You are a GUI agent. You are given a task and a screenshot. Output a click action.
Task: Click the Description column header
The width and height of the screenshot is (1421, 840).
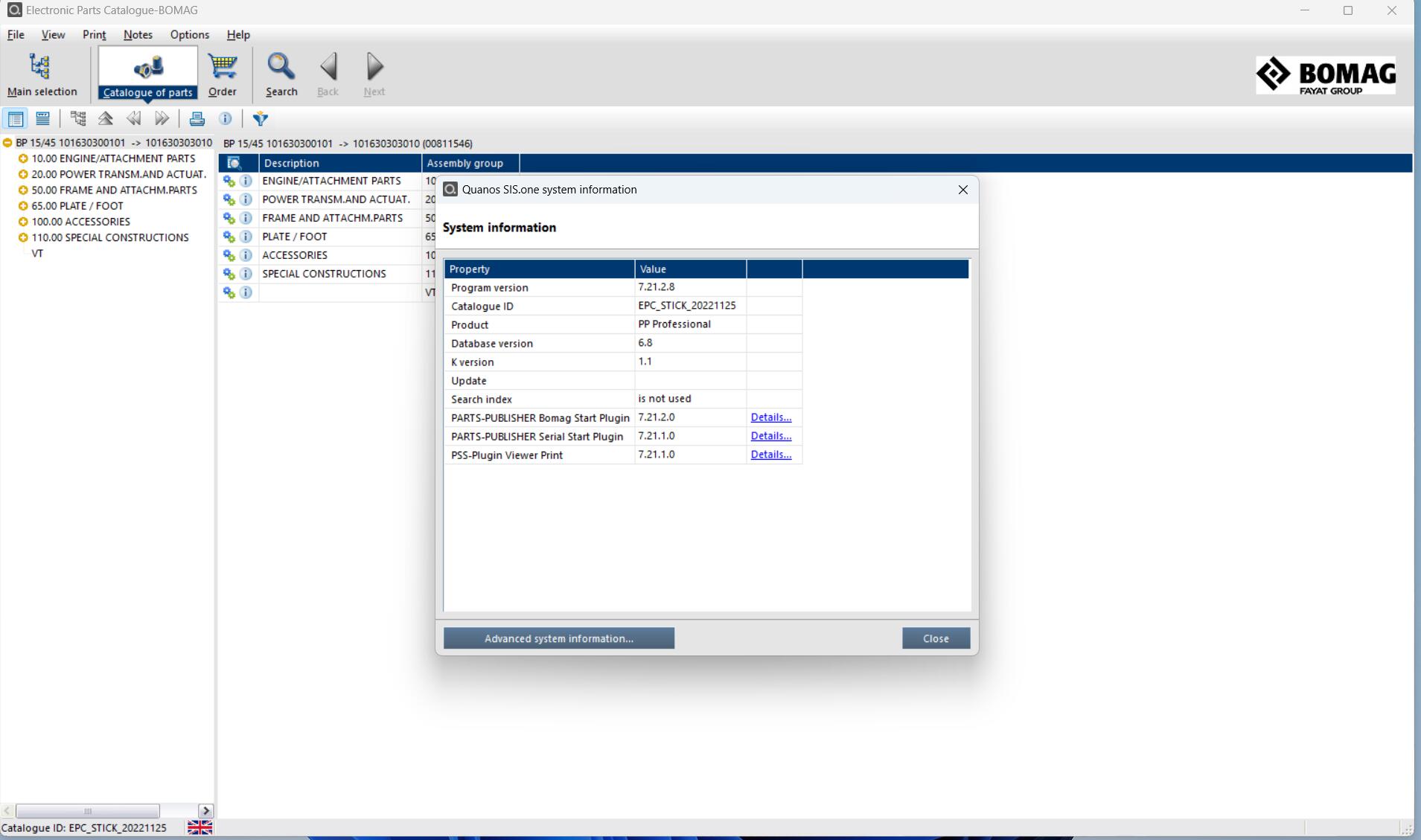point(340,163)
